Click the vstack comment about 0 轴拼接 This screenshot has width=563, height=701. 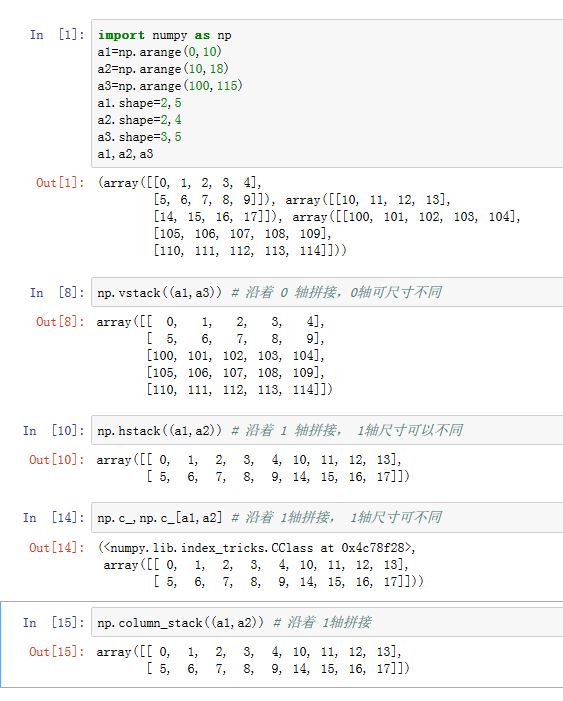click(336, 292)
